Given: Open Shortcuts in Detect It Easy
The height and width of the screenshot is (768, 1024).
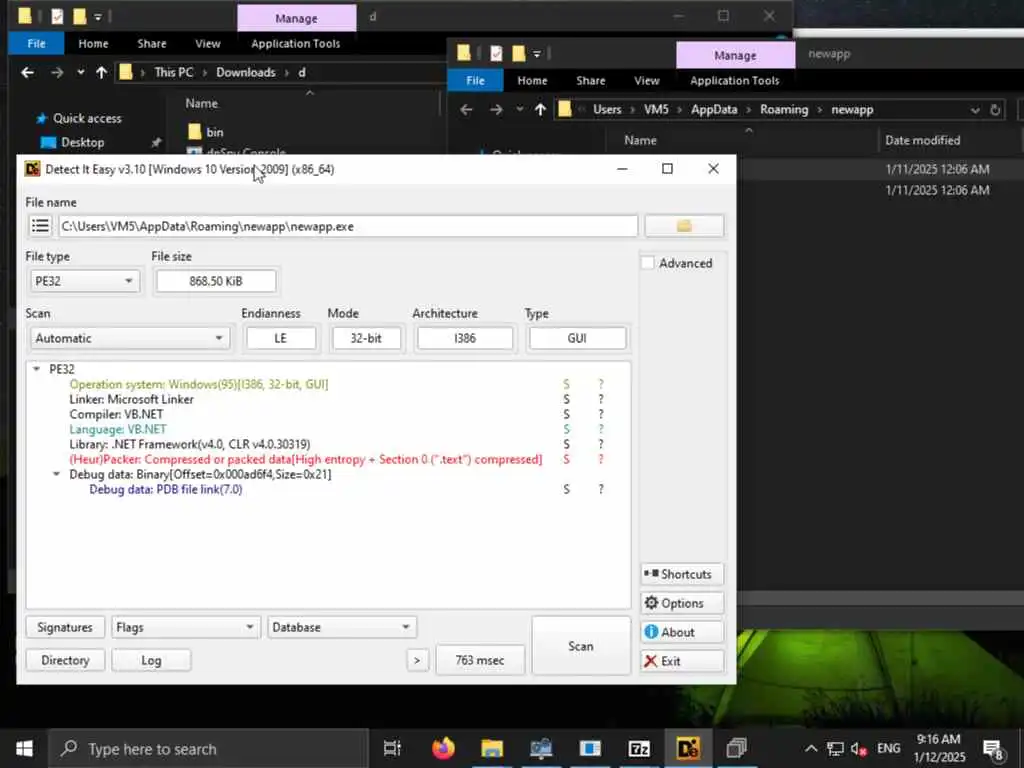Looking at the screenshot, I should click(x=682, y=574).
